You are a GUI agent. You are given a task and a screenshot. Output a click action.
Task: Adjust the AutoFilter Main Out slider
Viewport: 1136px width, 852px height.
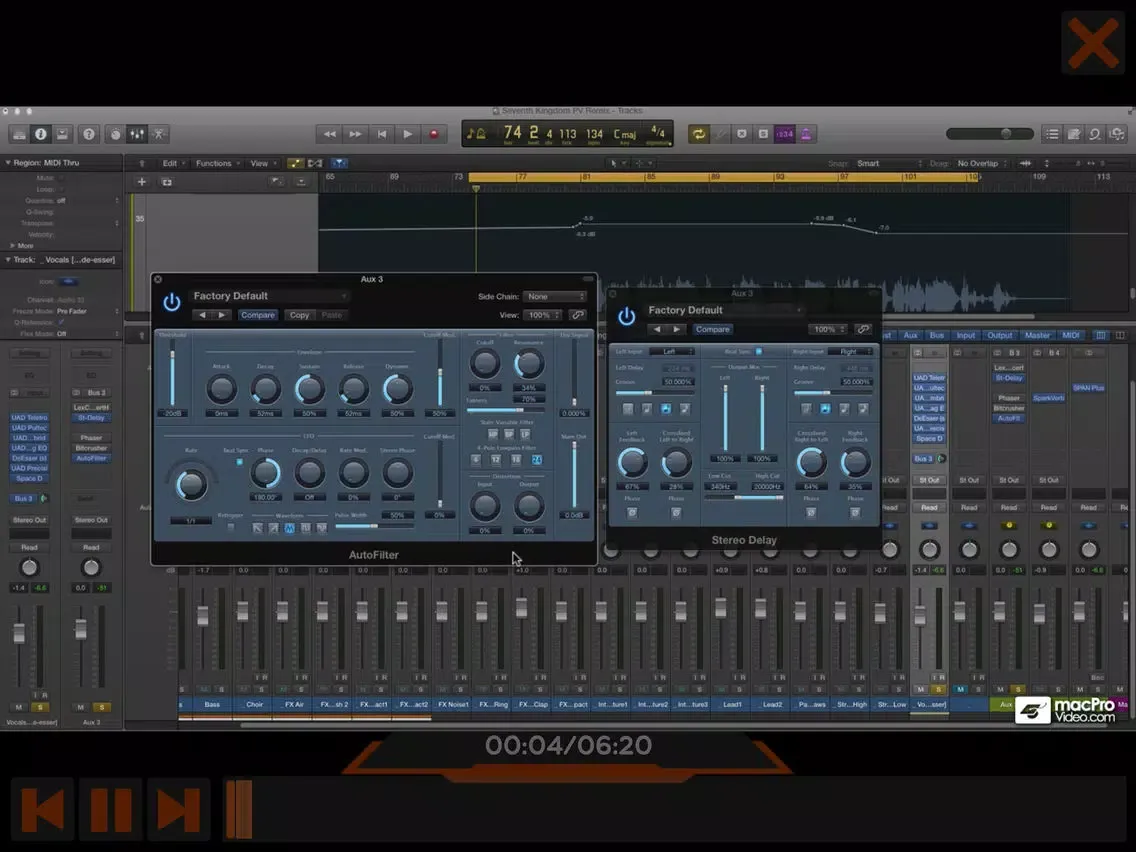[x=575, y=476]
